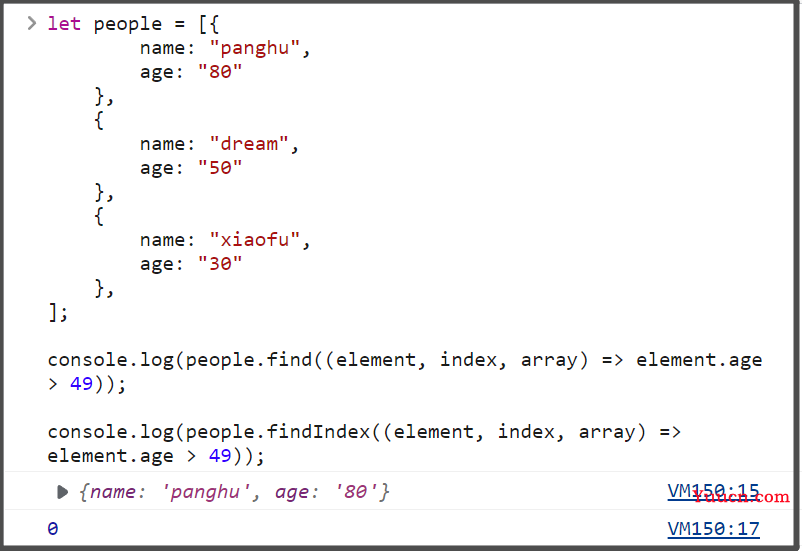Viewport: 802px width, 551px height.
Task: Click the logged age '80' in output
Action: click(x=355, y=492)
